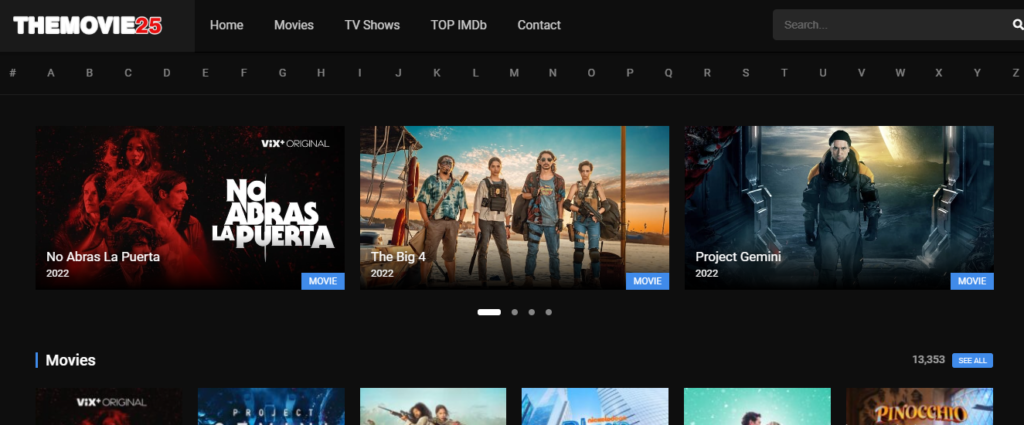1024x425 pixels.
Task: Filter titles by letter D
Action: [167, 72]
